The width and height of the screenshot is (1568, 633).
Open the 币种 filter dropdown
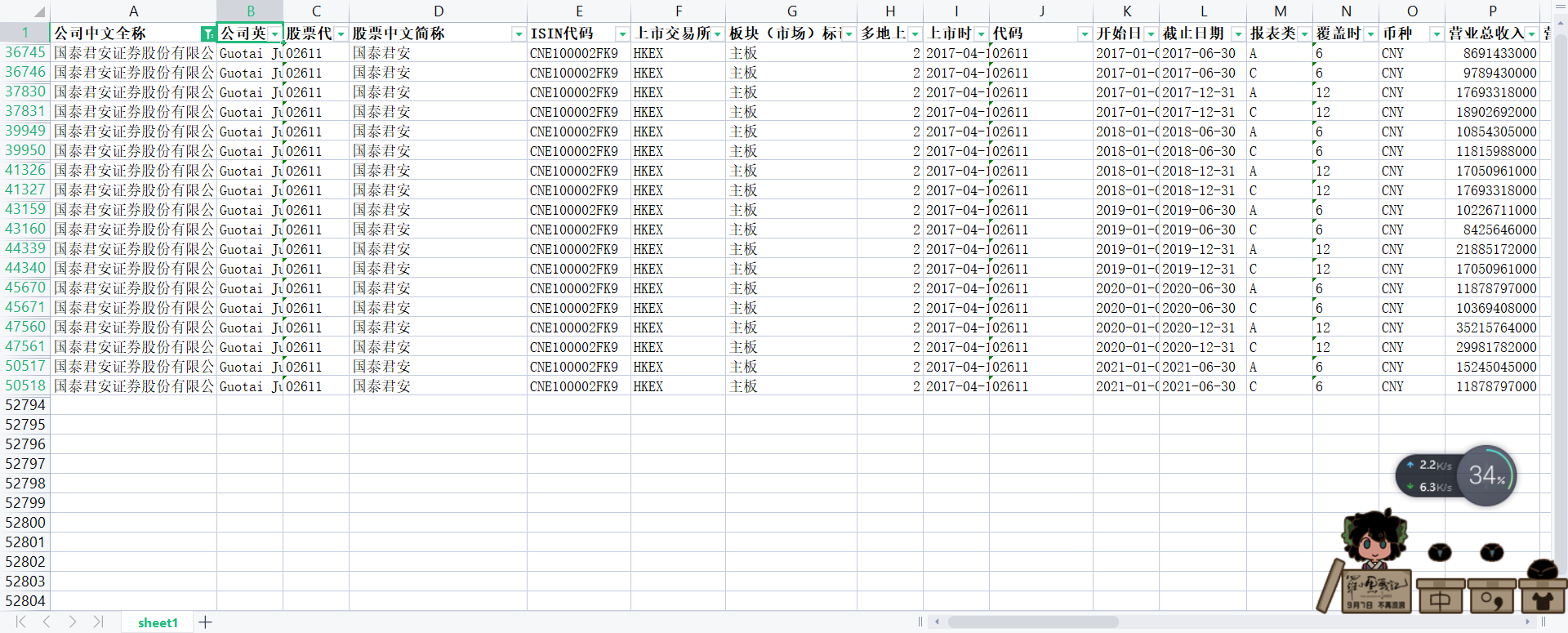tap(1437, 33)
